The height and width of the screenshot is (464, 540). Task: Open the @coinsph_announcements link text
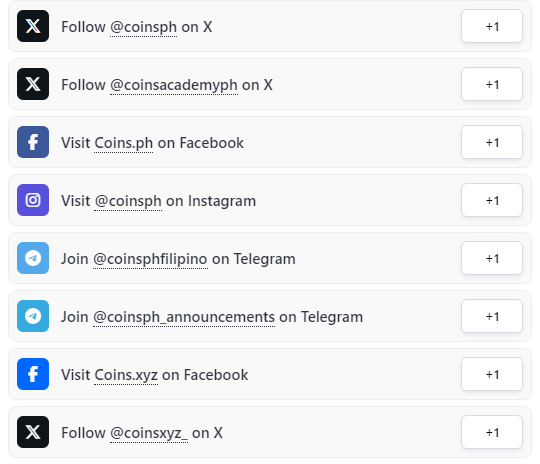pos(184,317)
